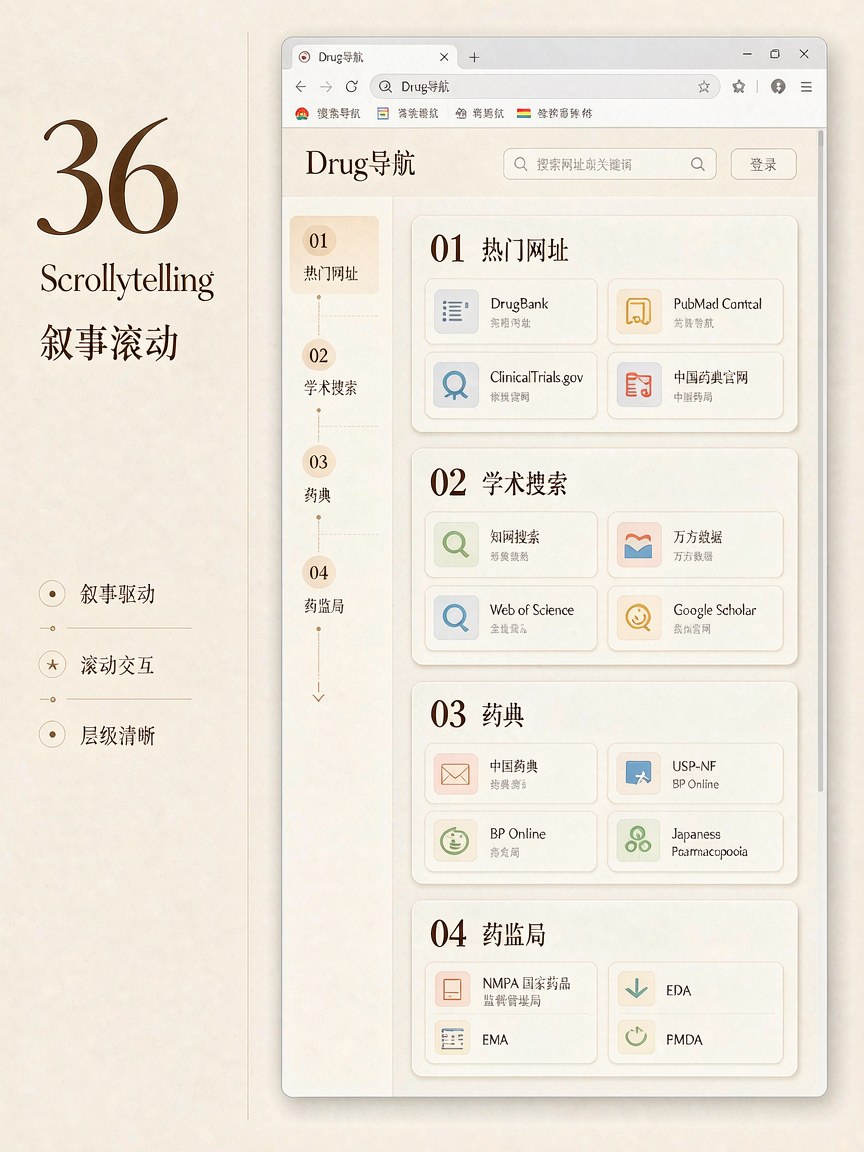Open the ClinicalTrials.gov link text
This screenshot has width=864, height=1152.
coord(536,377)
